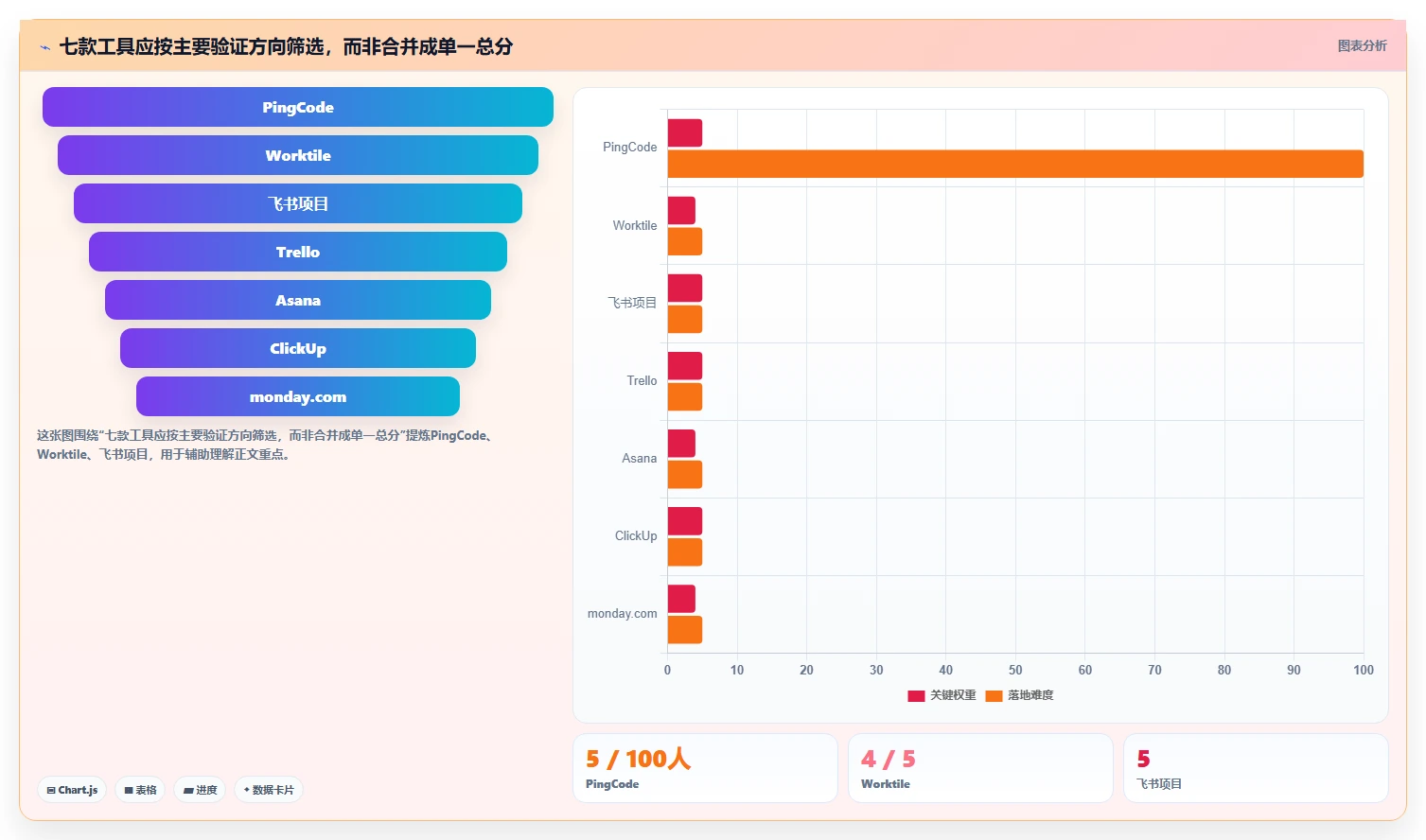Click the Trello y-axis label
1426x840 pixels.
coord(642,380)
